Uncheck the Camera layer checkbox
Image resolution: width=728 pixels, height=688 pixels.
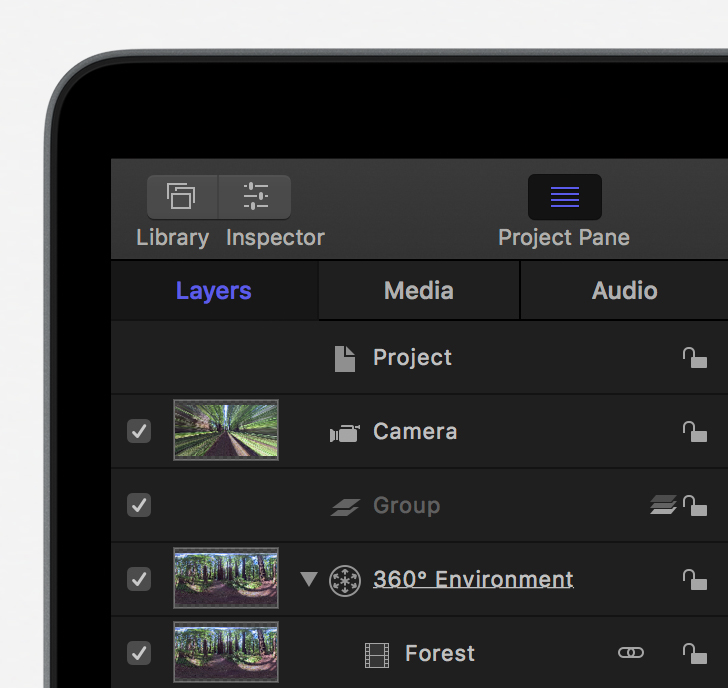[139, 431]
